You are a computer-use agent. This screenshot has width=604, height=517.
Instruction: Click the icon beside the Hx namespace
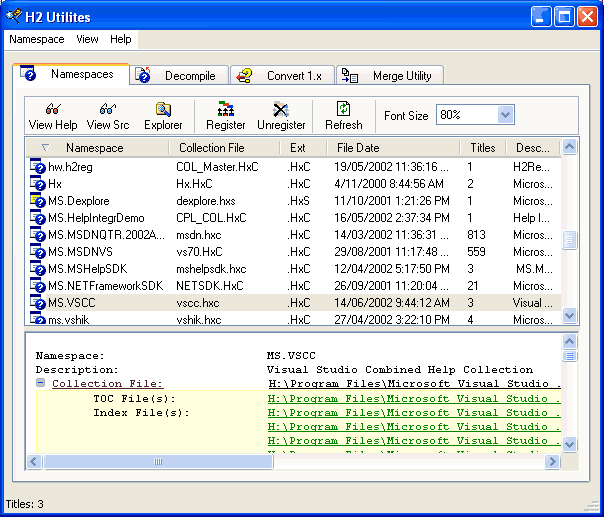pyautogui.click(x=38, y=184)
